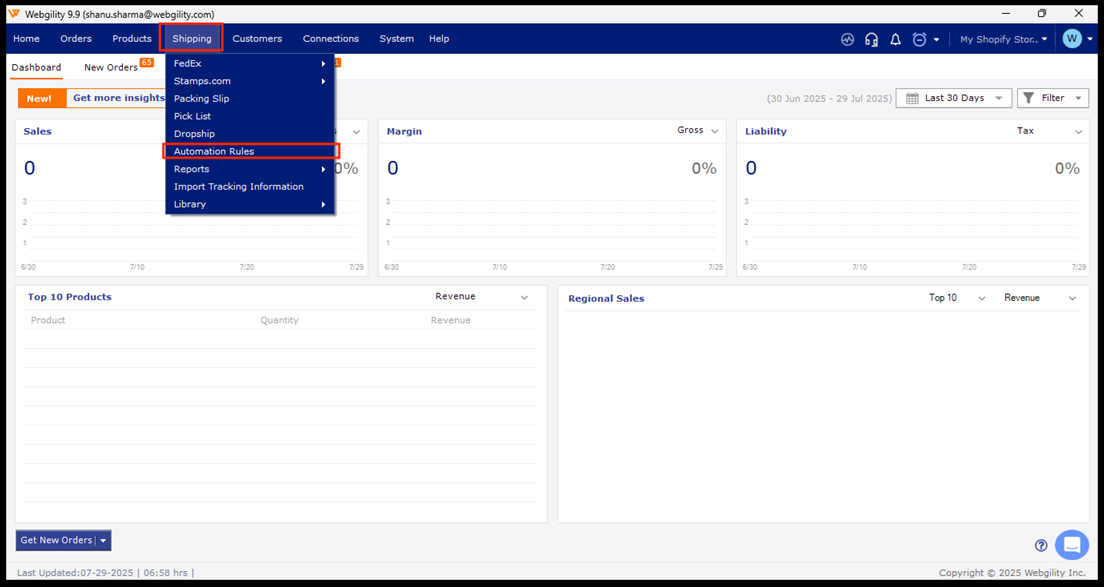Open the My Shopify Store dropdown
Screen dimensions: 1104x587
pos(1003,40)
